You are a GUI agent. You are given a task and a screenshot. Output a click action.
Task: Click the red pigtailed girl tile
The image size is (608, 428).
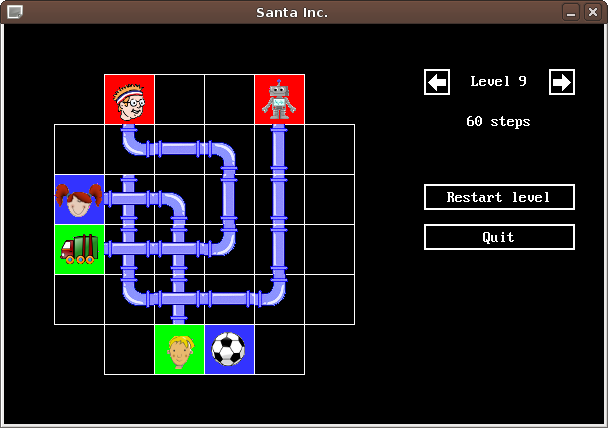click(79, 199)
